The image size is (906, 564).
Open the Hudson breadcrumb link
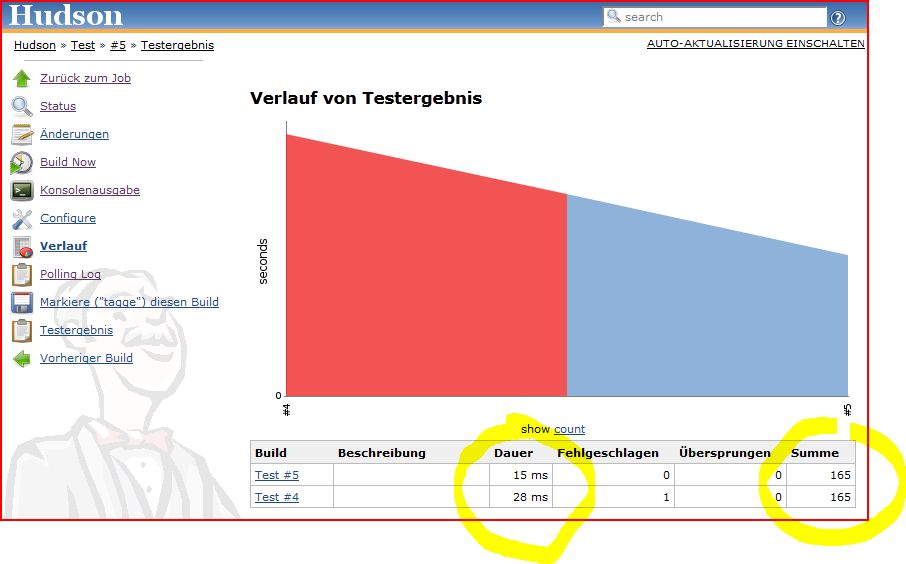click(x=35, y=45)
